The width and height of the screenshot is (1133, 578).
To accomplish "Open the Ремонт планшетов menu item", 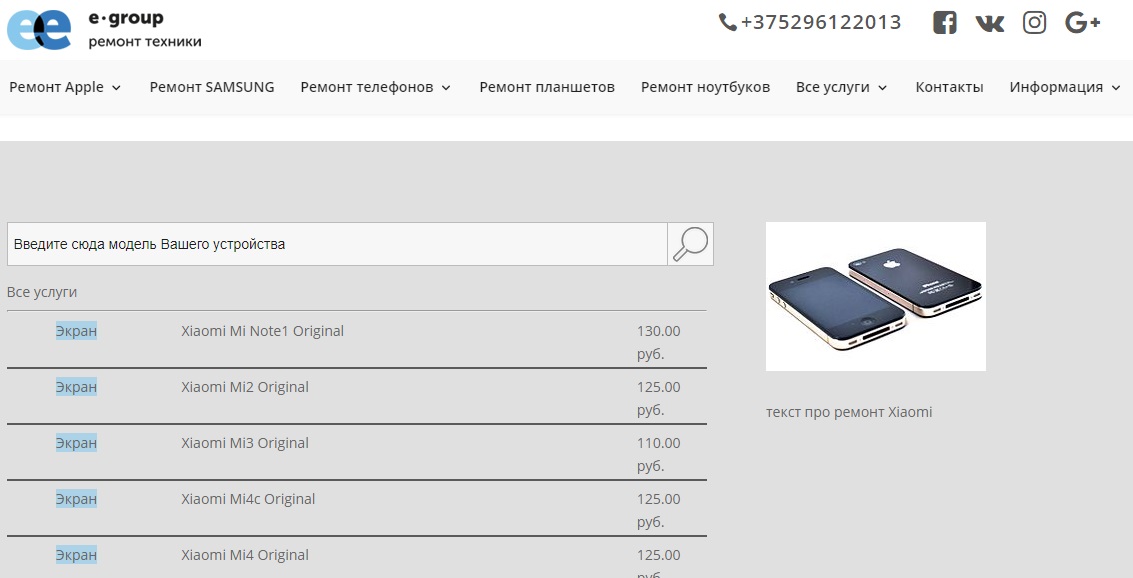I will click(547, 87).
